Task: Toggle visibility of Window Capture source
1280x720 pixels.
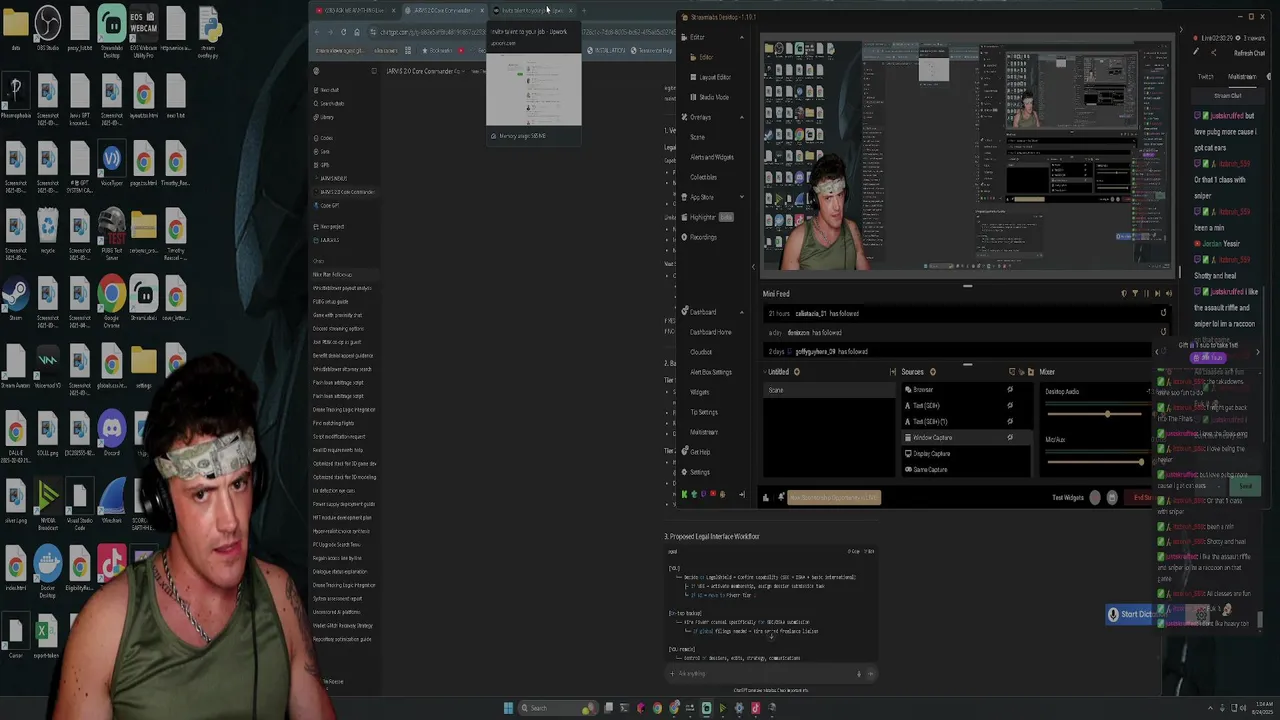Action: click(x=1010, y=438)
